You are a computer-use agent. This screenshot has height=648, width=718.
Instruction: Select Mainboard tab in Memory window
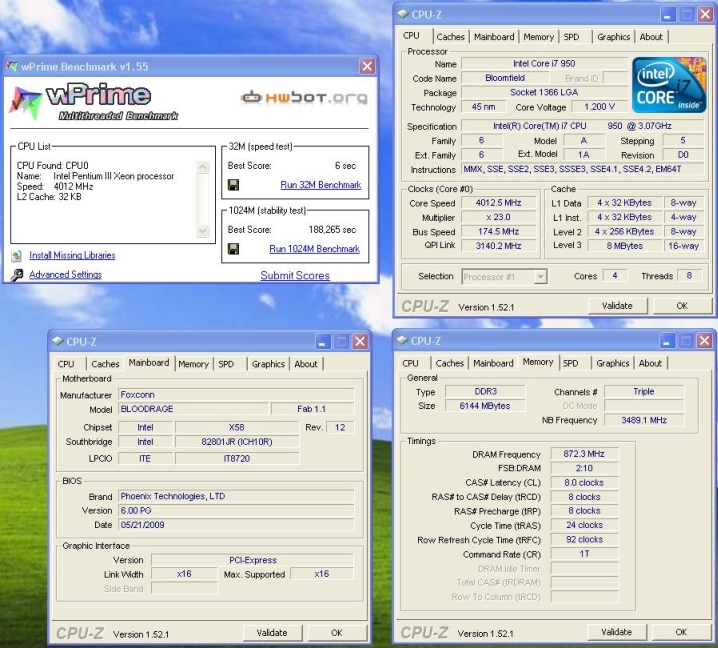493,363
